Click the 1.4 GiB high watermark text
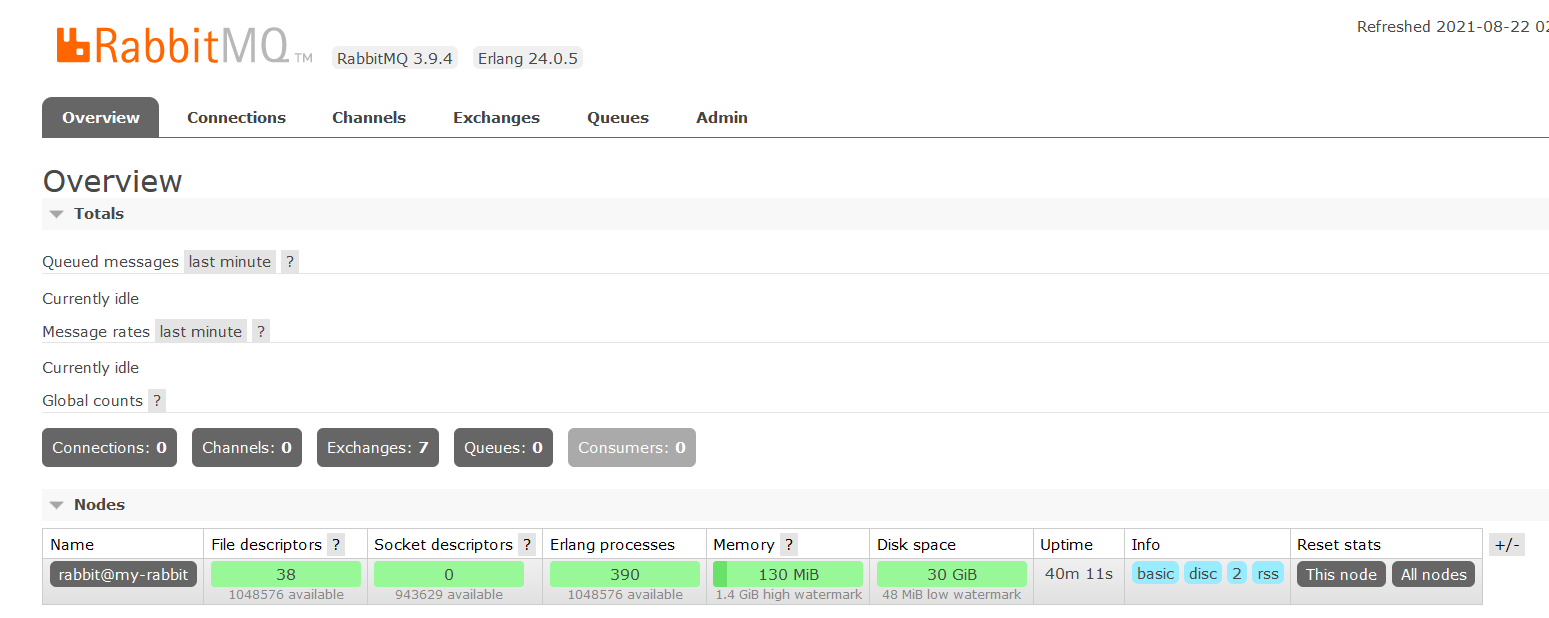This screenshot has width=1549, height=618. tap(789, 595)
